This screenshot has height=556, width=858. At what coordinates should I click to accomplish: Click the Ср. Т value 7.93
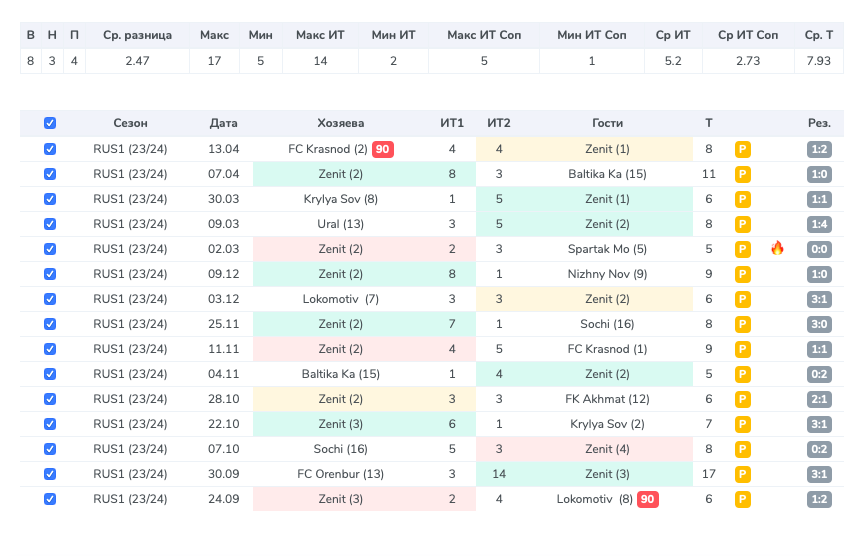(x=819, y=61)
